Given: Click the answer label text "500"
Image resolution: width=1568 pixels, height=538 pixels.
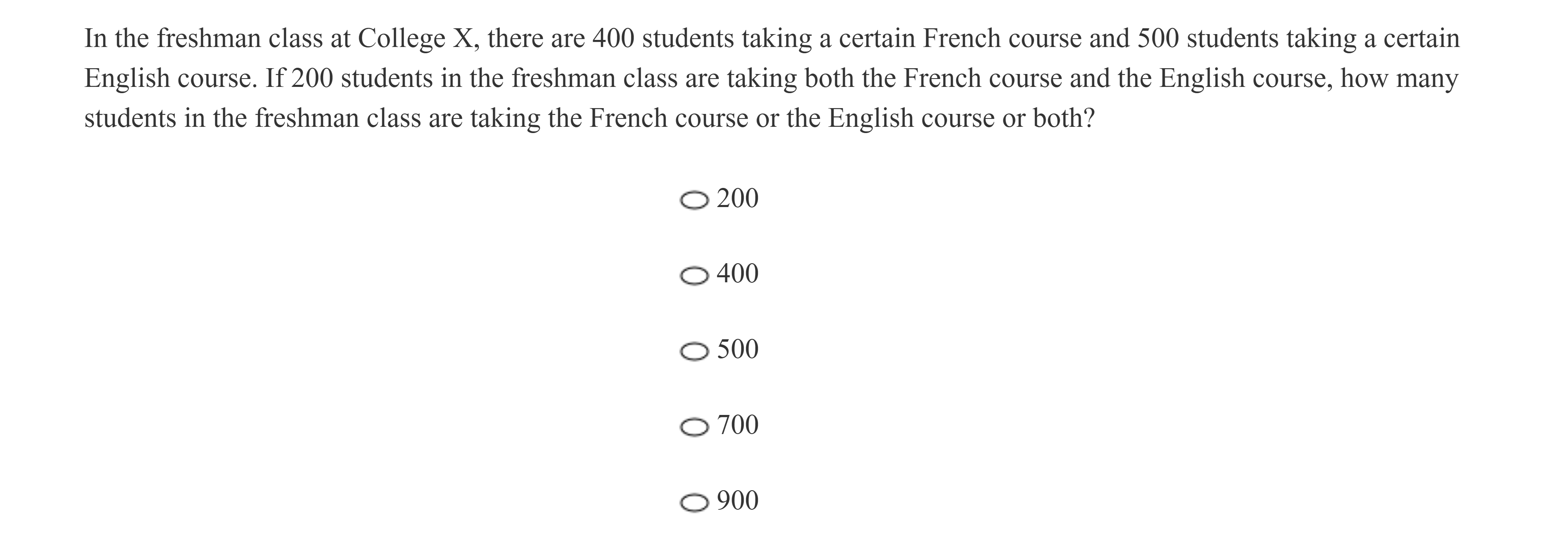Looking at the screenshot, I should 737,349.
